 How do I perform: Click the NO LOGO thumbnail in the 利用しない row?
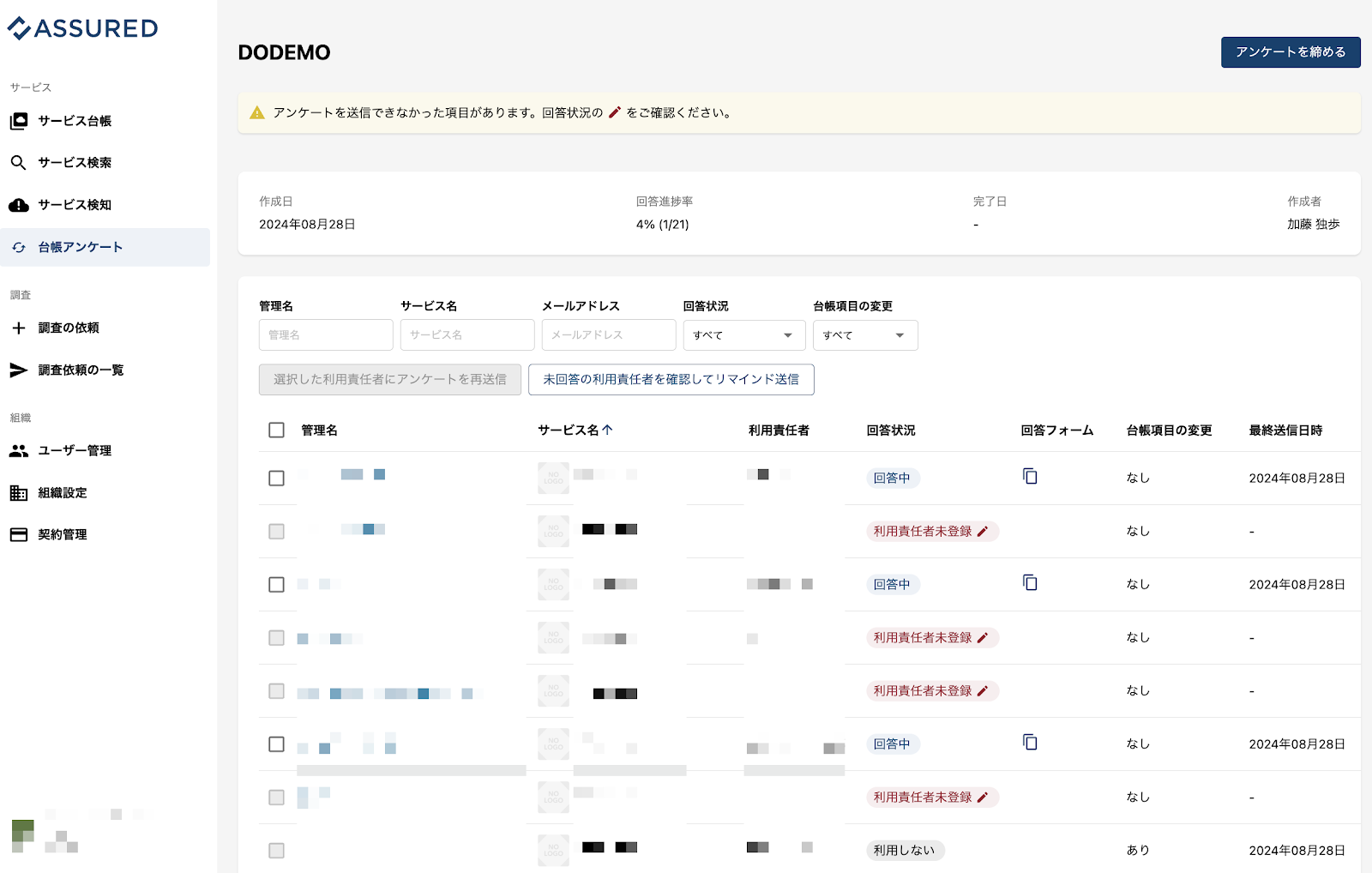tap(554, 850)
